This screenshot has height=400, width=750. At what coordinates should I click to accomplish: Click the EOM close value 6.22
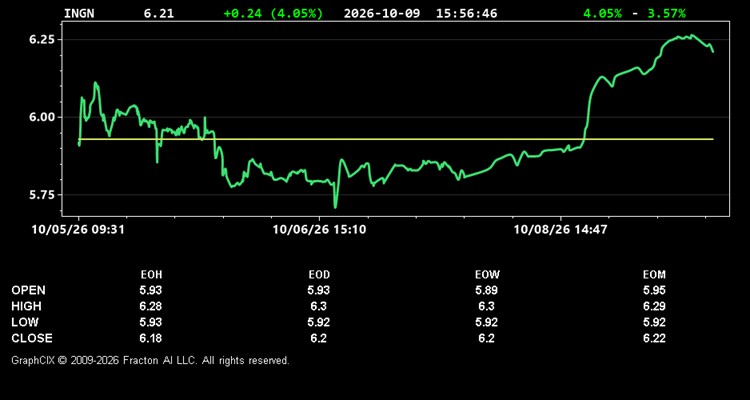(x=654, y=338)
